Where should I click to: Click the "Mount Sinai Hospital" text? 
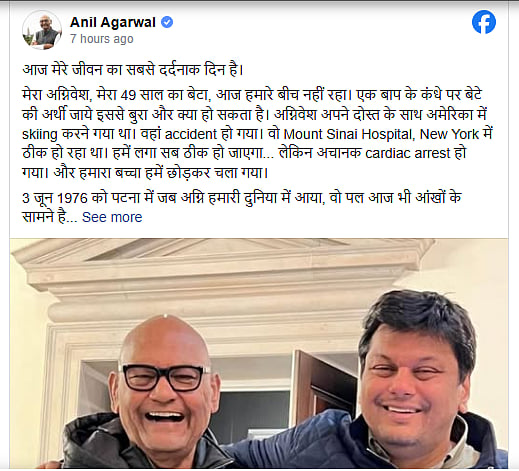coord(348,134)
